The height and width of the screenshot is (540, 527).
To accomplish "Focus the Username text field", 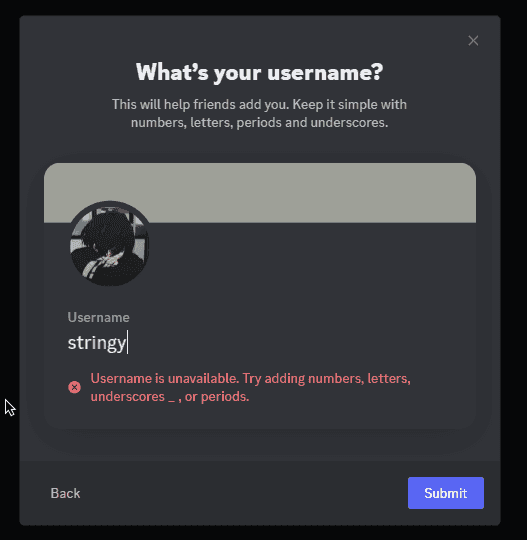I will 260,343.
